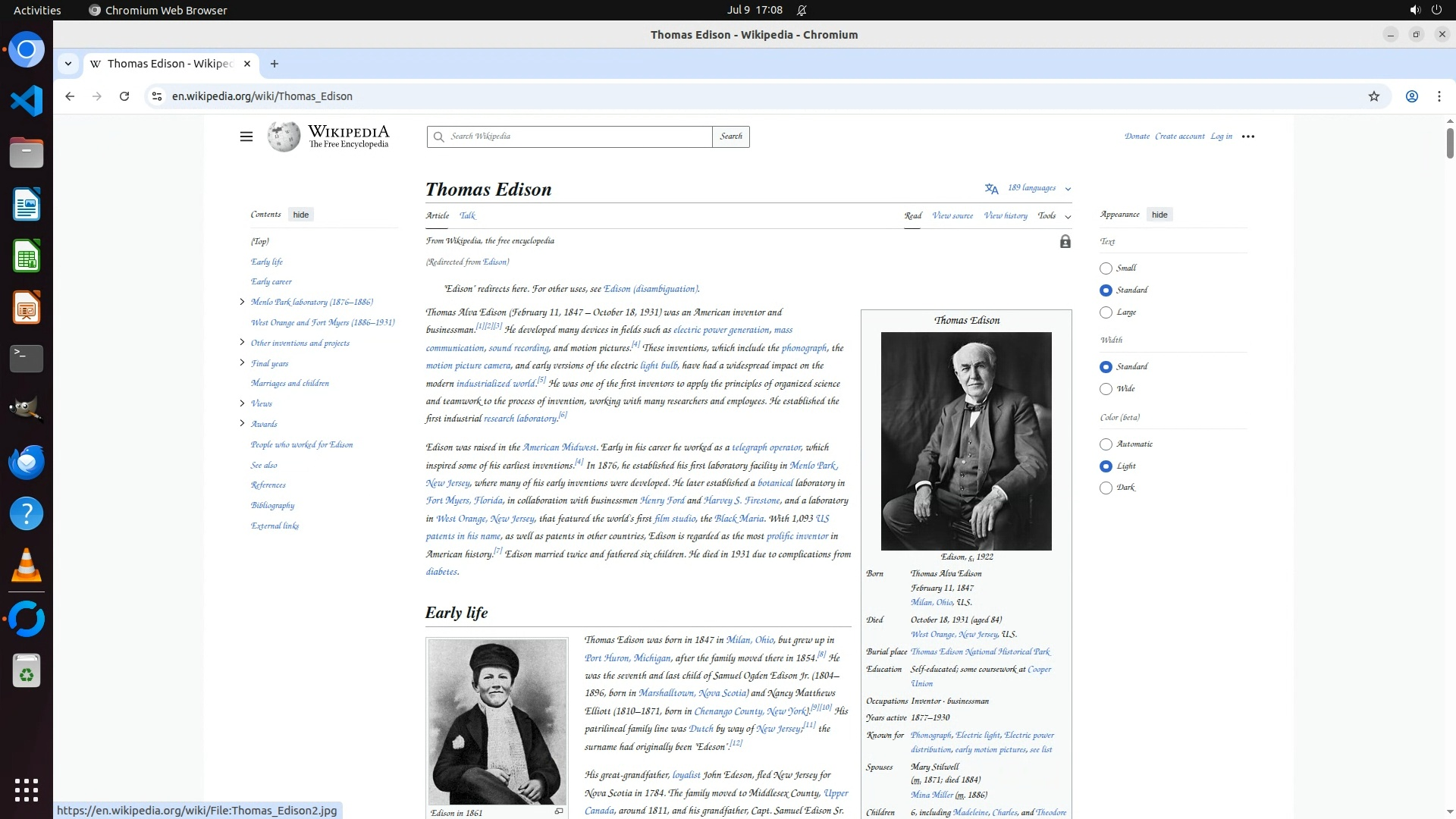Reload the page with refresh icon

pyautogui.click(x=124, y=96)
